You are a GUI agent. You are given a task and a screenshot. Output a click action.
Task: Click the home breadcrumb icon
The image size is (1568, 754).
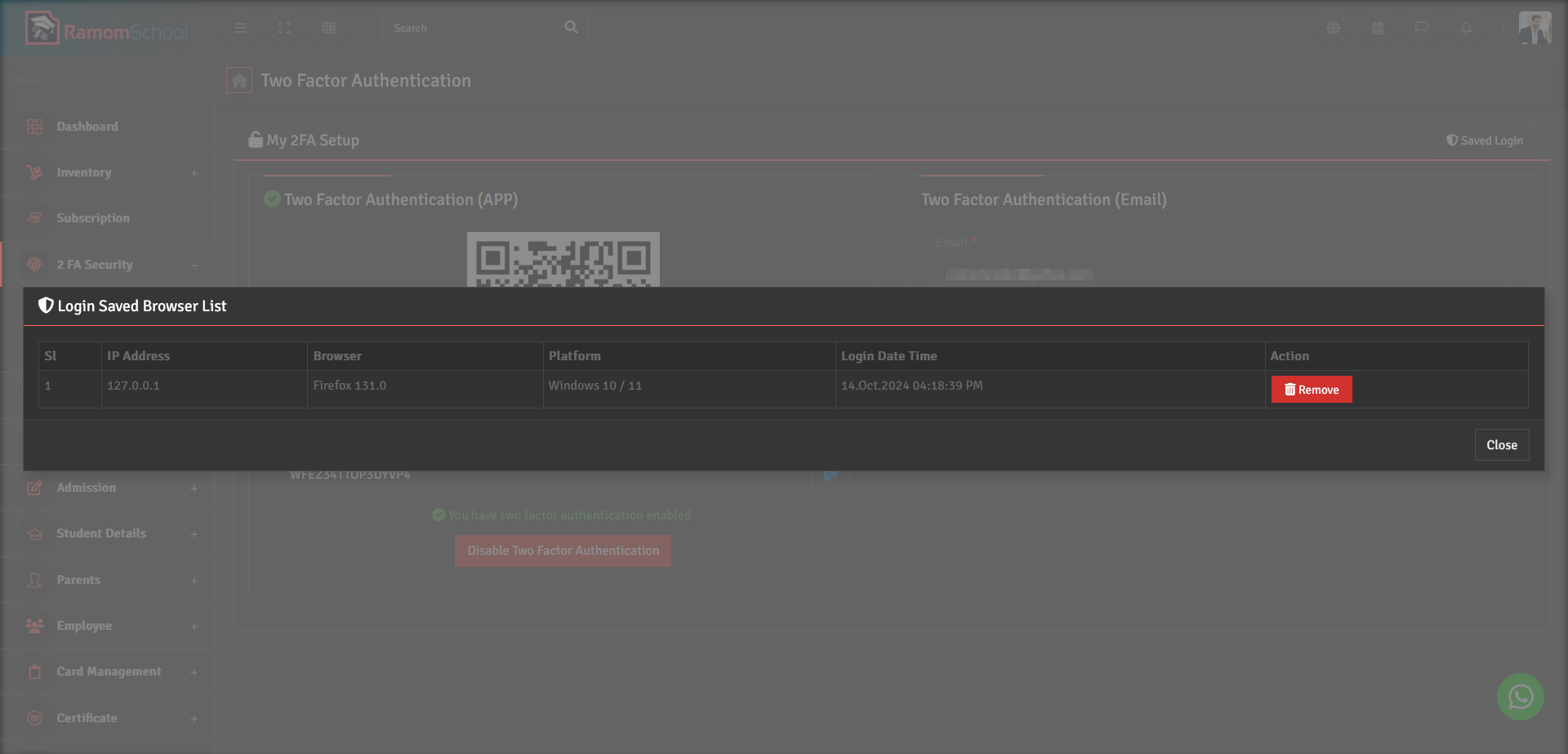(238, 80)
